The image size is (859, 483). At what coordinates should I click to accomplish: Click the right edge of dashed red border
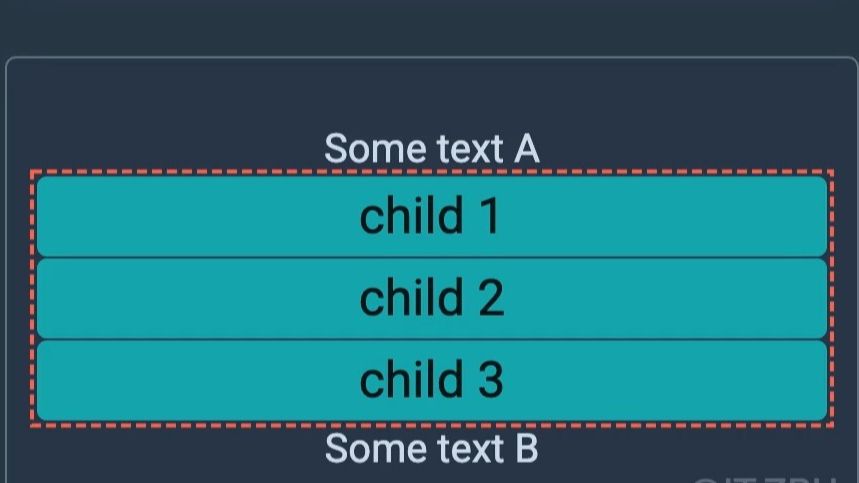click(x=832, y=298)
